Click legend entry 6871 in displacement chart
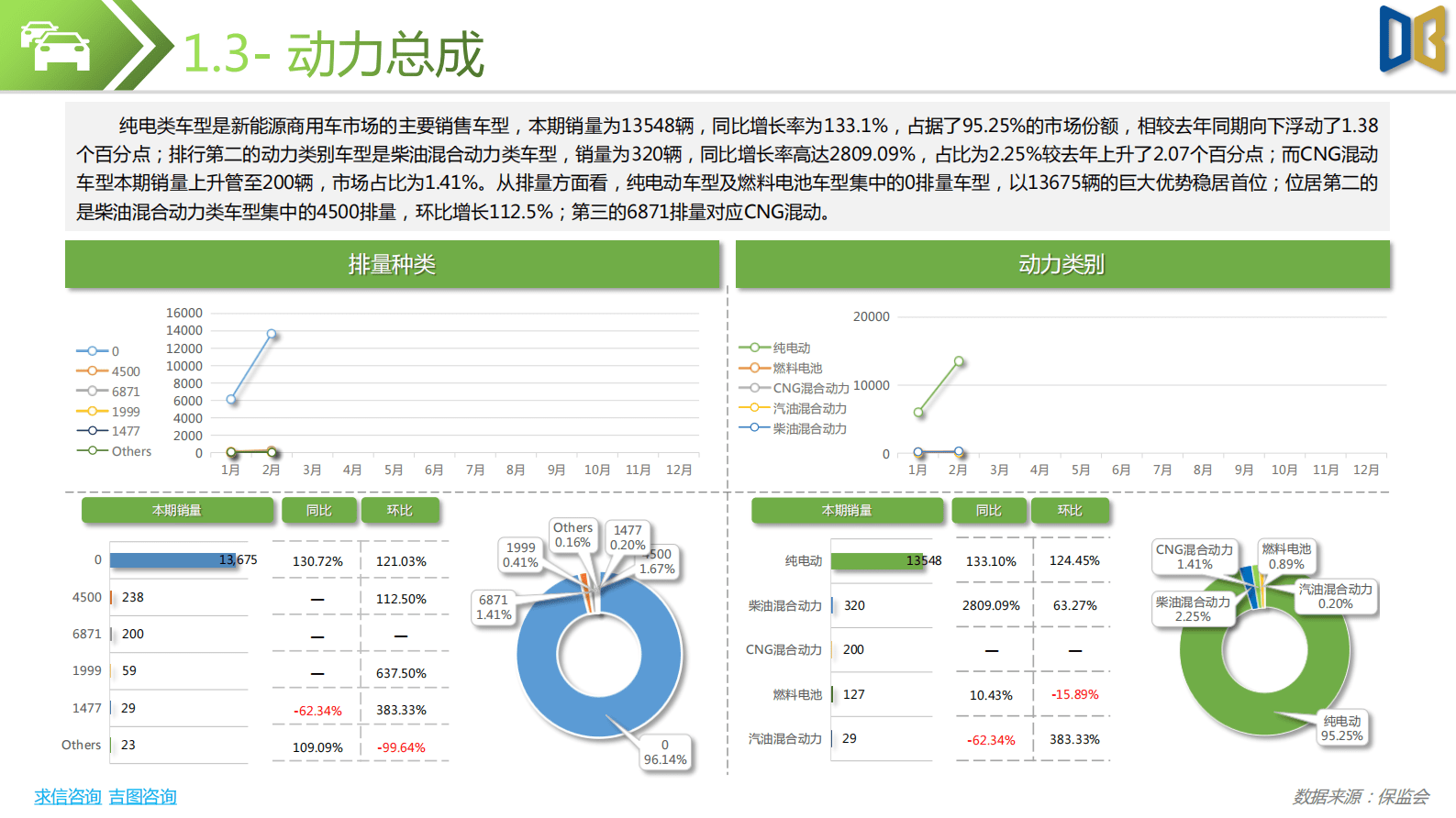Viewport: 1456px width, 818px height. (108, 392)
